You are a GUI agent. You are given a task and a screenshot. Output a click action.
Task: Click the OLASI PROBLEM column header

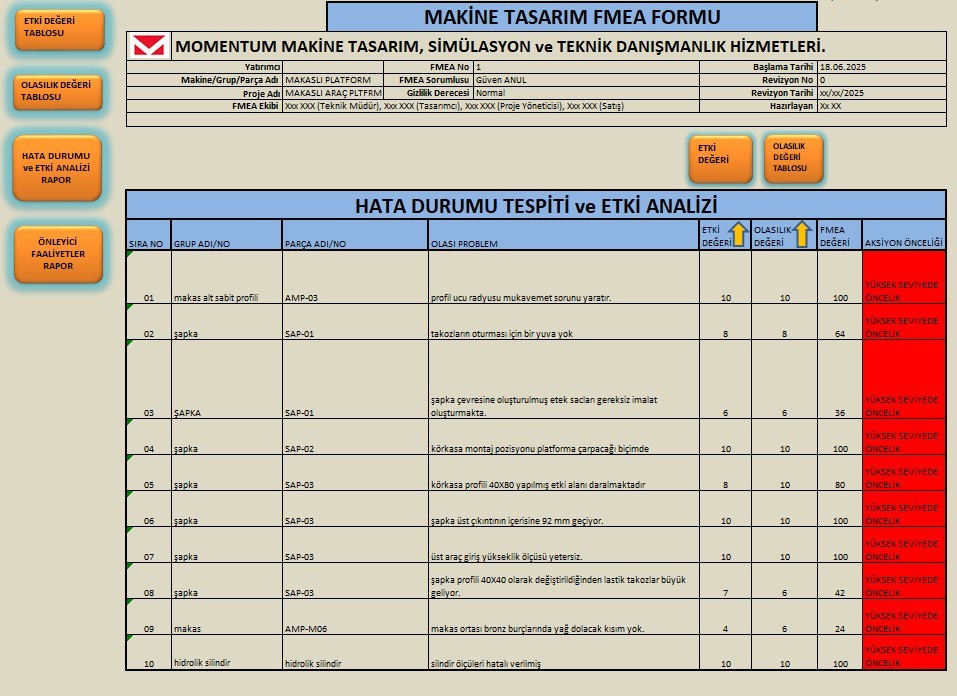point(564,235)
